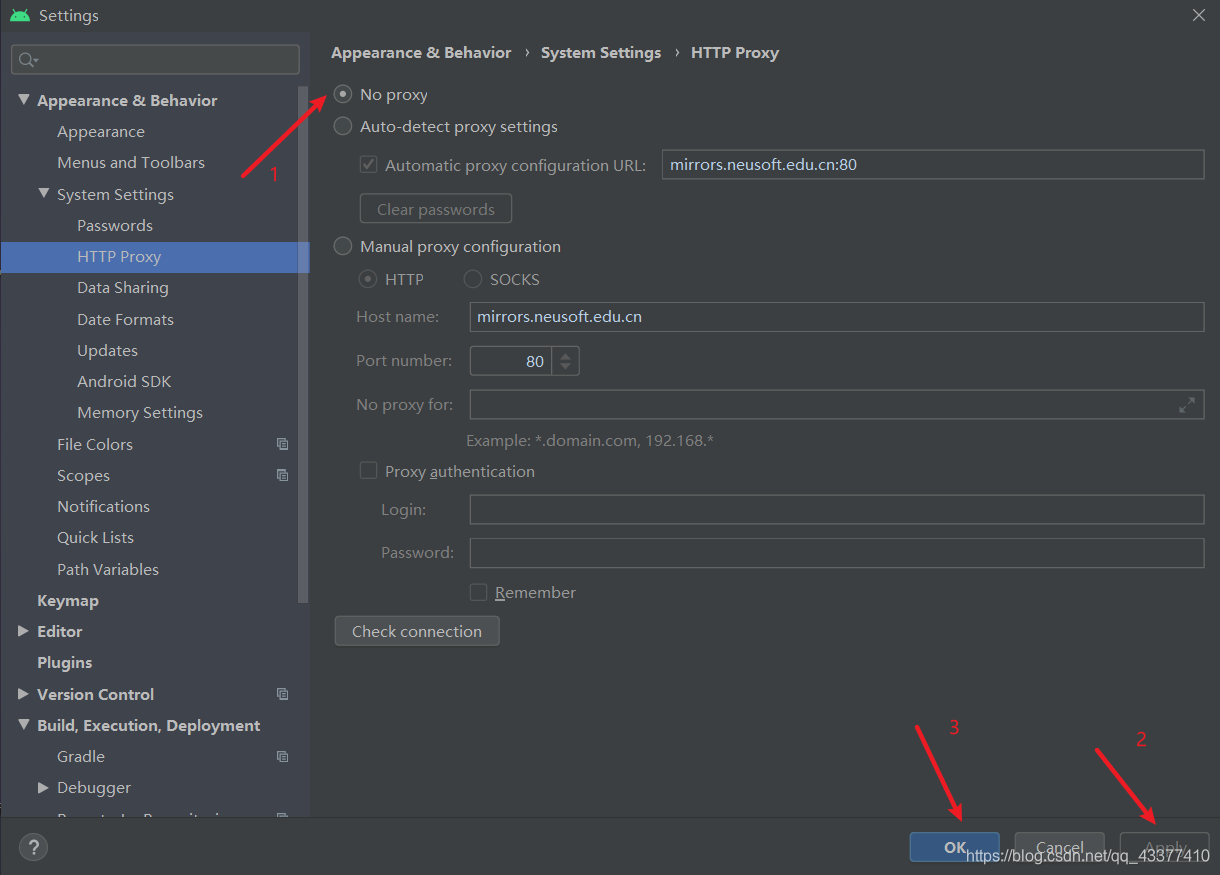Click the search magnifier icon in settings
Viewport: 1220px width, 875px height.
click(27, 60)
